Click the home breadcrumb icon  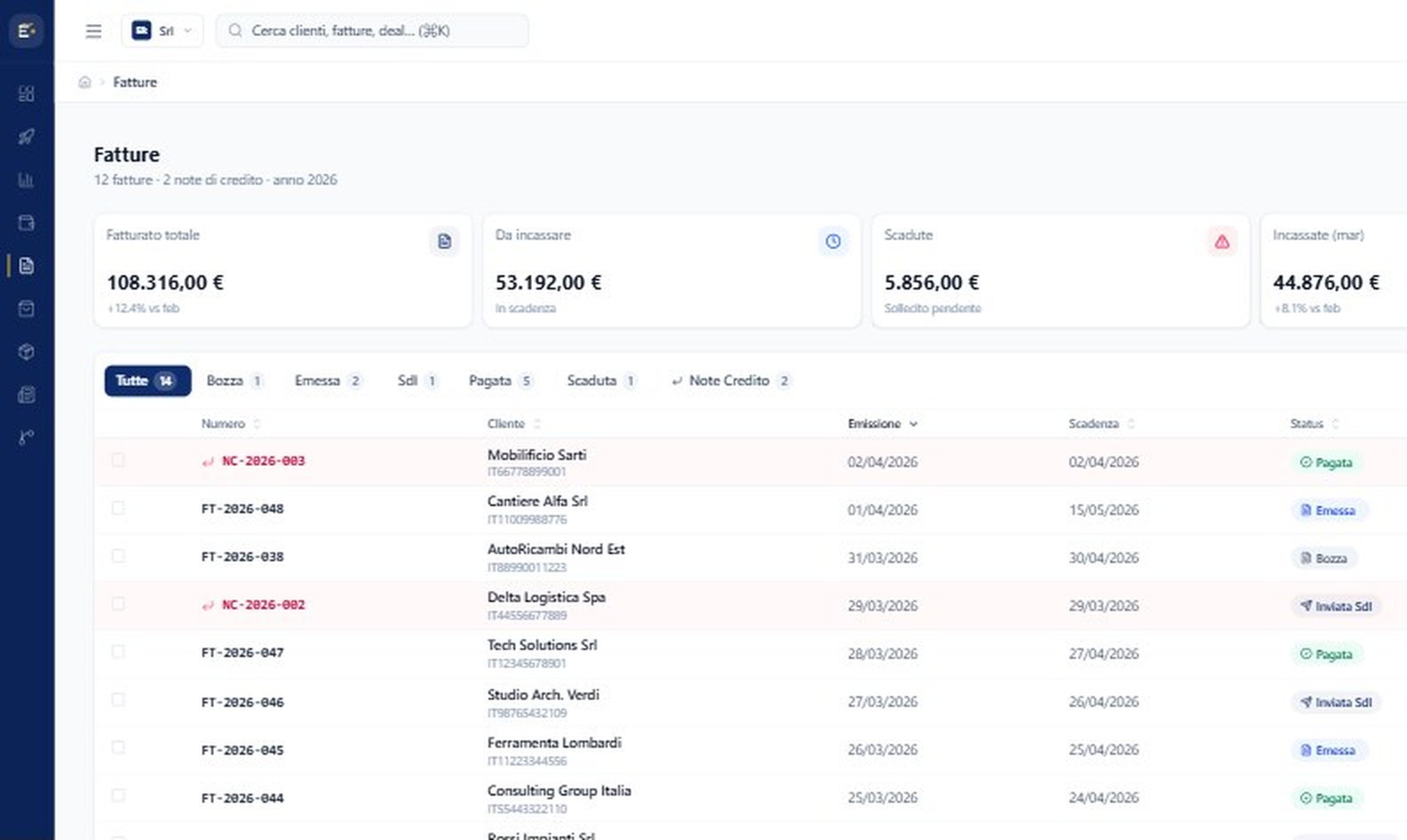[84, 83]
